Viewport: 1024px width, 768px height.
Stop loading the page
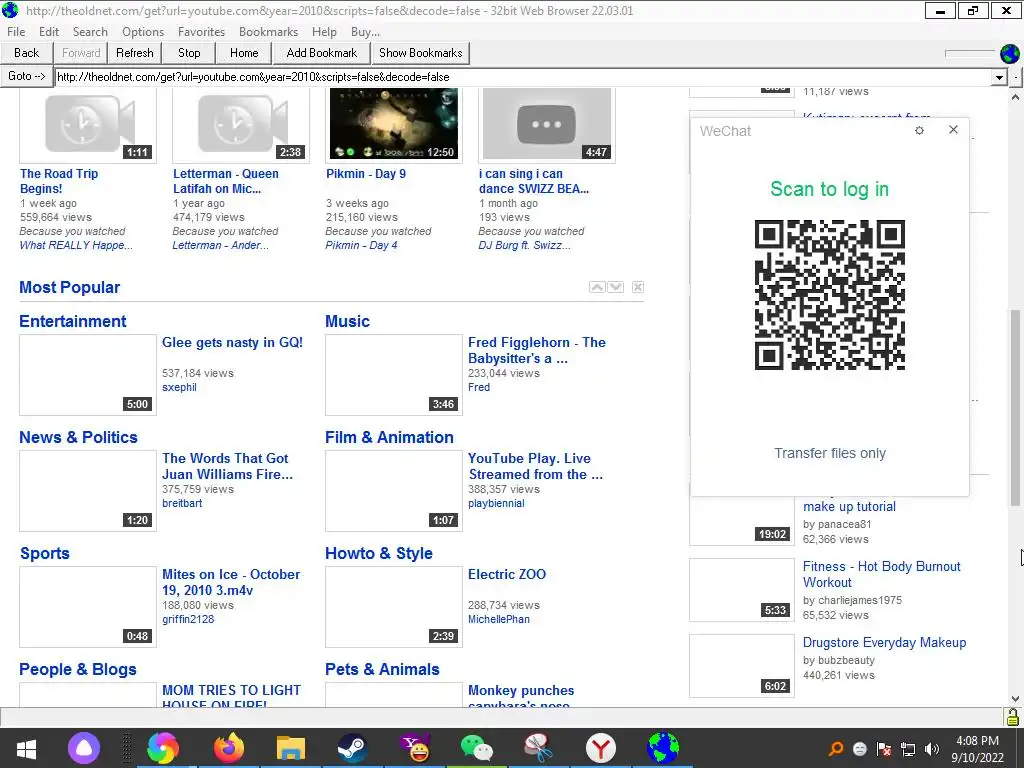(189, 54)
